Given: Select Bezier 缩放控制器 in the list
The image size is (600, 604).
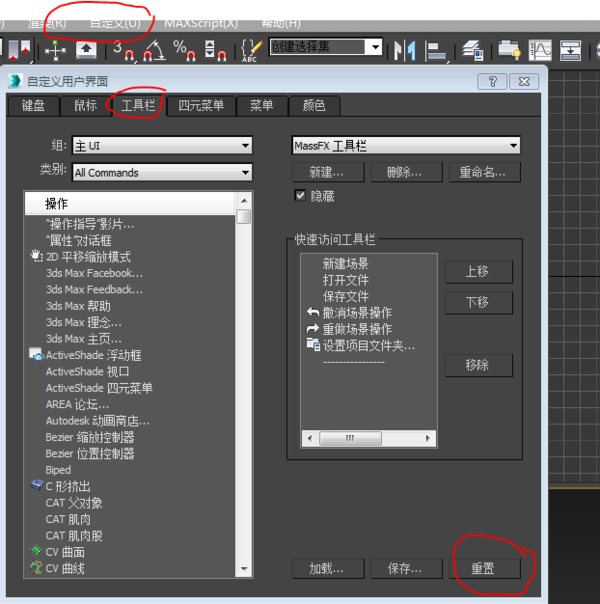Looking at the screenshot, I should tap(90, 437).
